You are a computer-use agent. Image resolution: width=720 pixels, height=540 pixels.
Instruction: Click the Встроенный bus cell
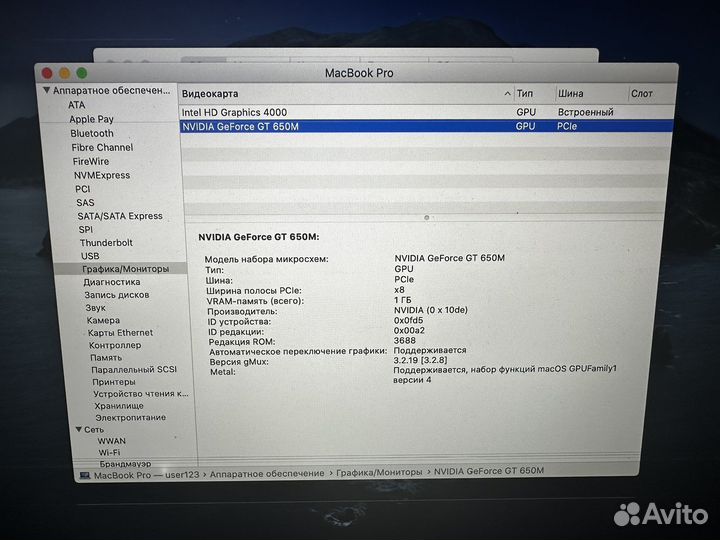click(586, 112)
